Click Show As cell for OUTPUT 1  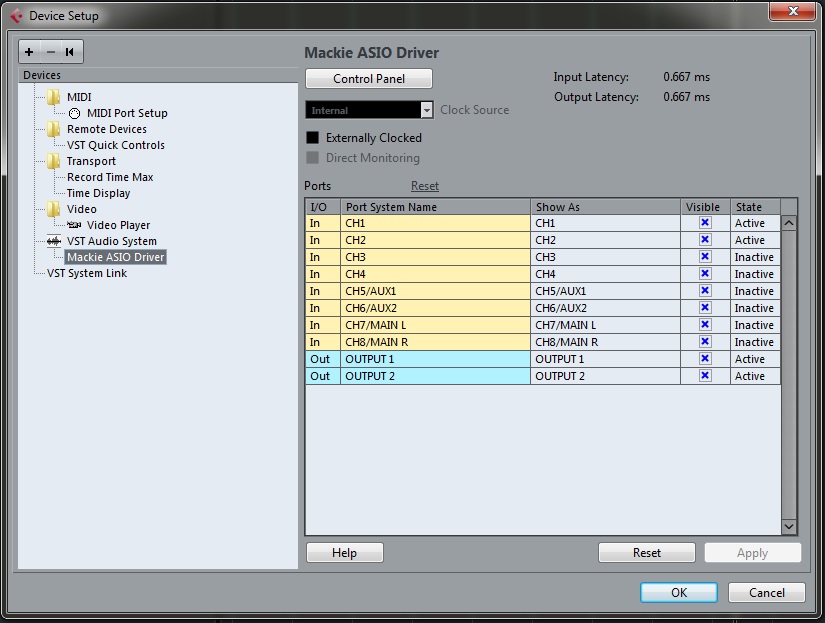click(606, 359)
